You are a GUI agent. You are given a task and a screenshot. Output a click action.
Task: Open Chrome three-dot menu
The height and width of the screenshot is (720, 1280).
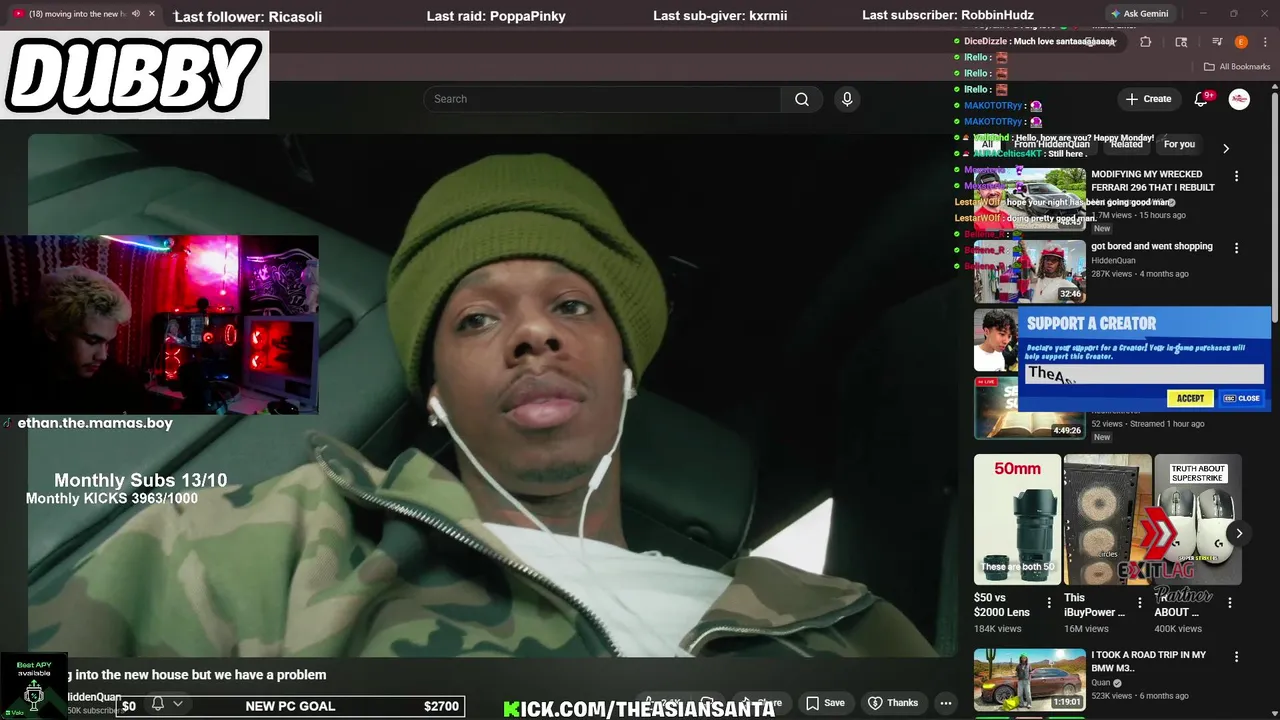tap(1264, 42)
